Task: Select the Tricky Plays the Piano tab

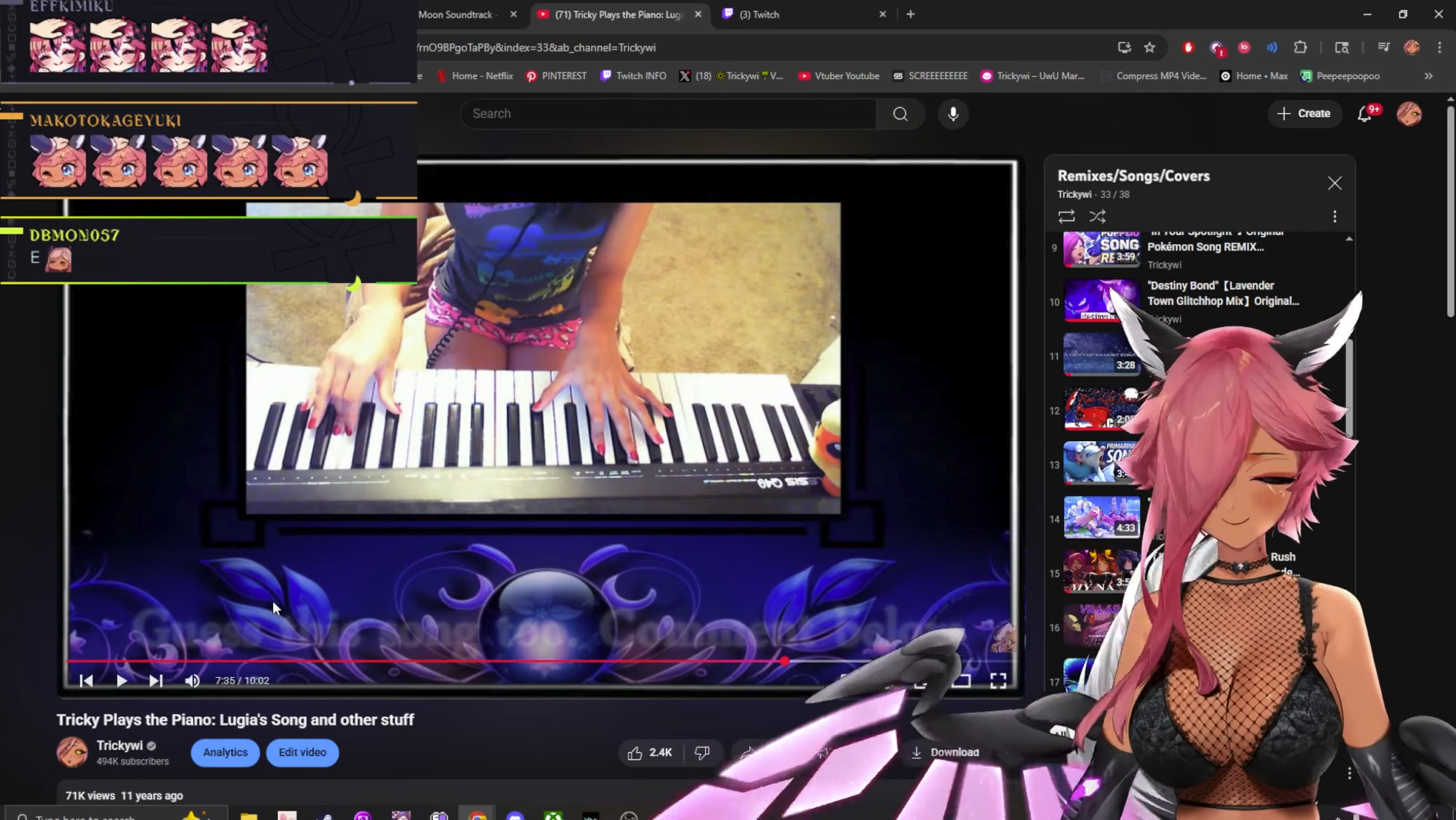Action: point(619,15)
